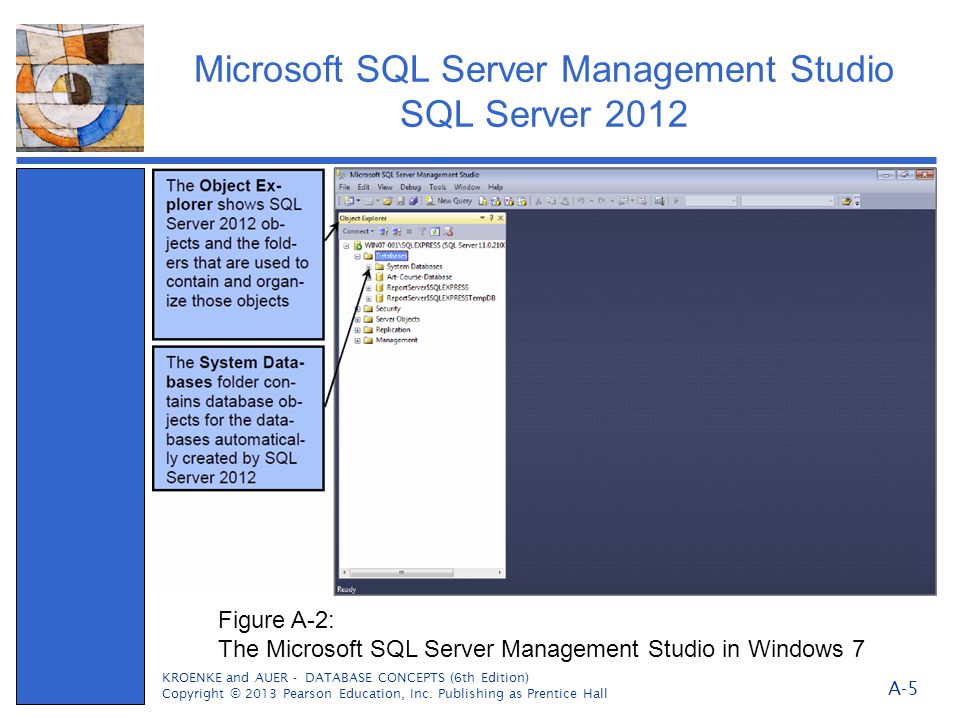Click the Analysis Services DMX Query icon
The width and height of the screenshot is (960, 720).
509,201
